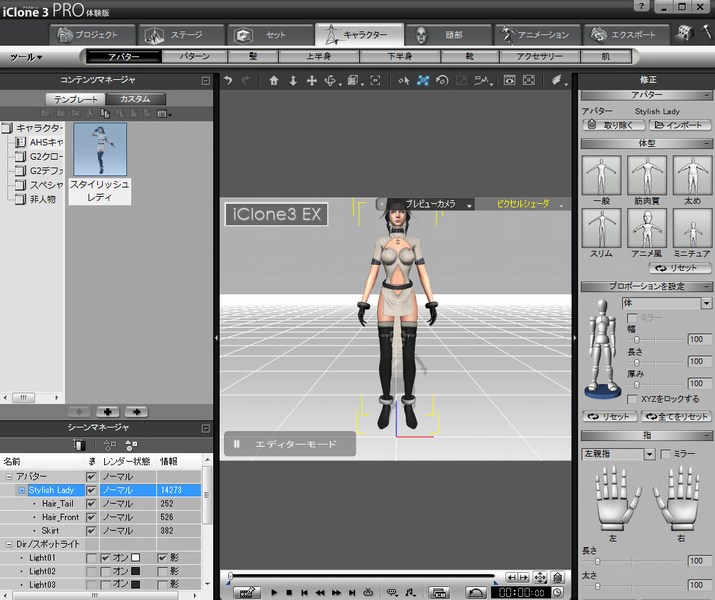Toggle visibility checkbox for Hair_Tail
The width and height of the screenshot is (715, 600).
pos(91,504)
